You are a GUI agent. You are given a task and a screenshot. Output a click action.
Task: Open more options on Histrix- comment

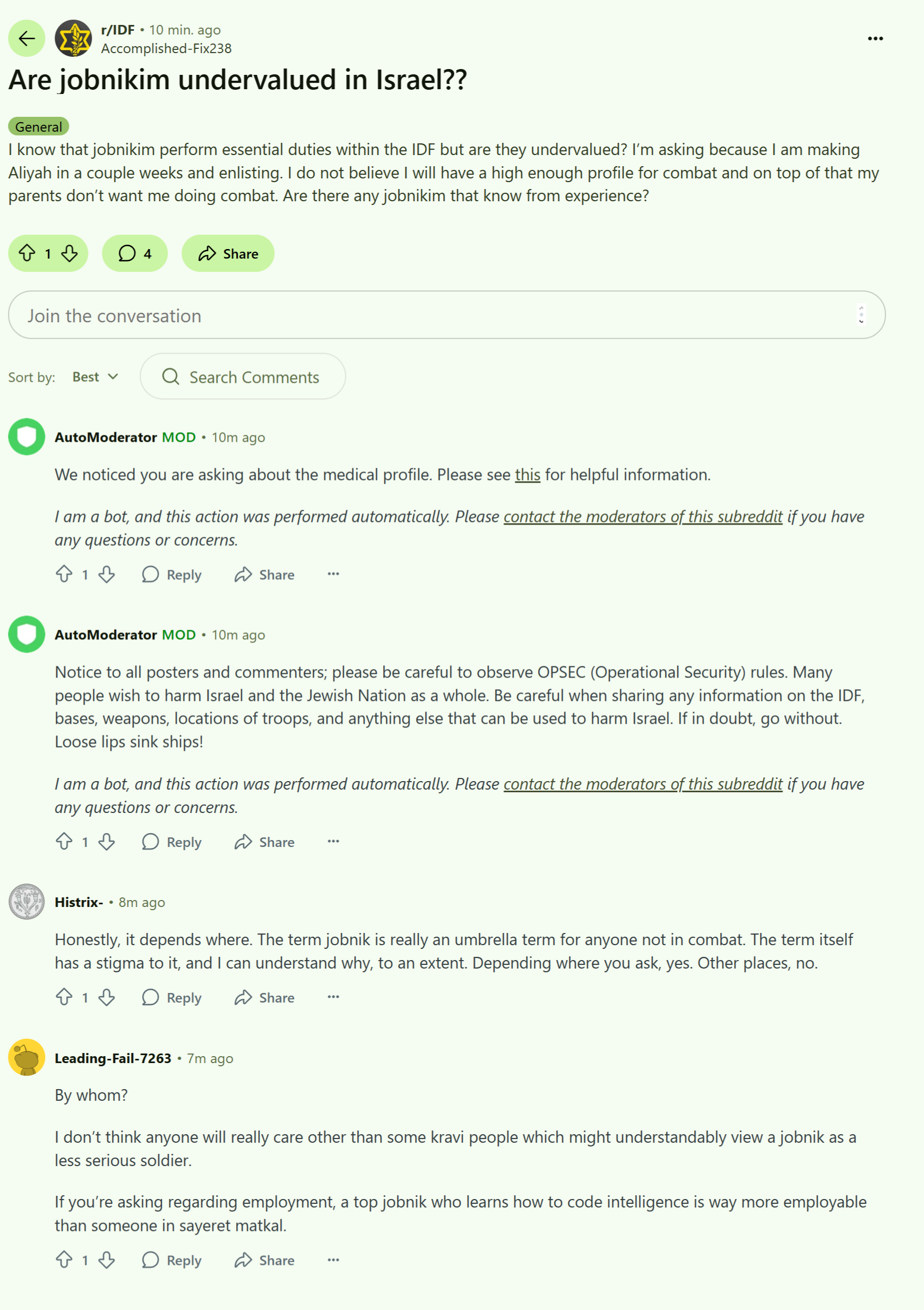(x=333, y=997)
